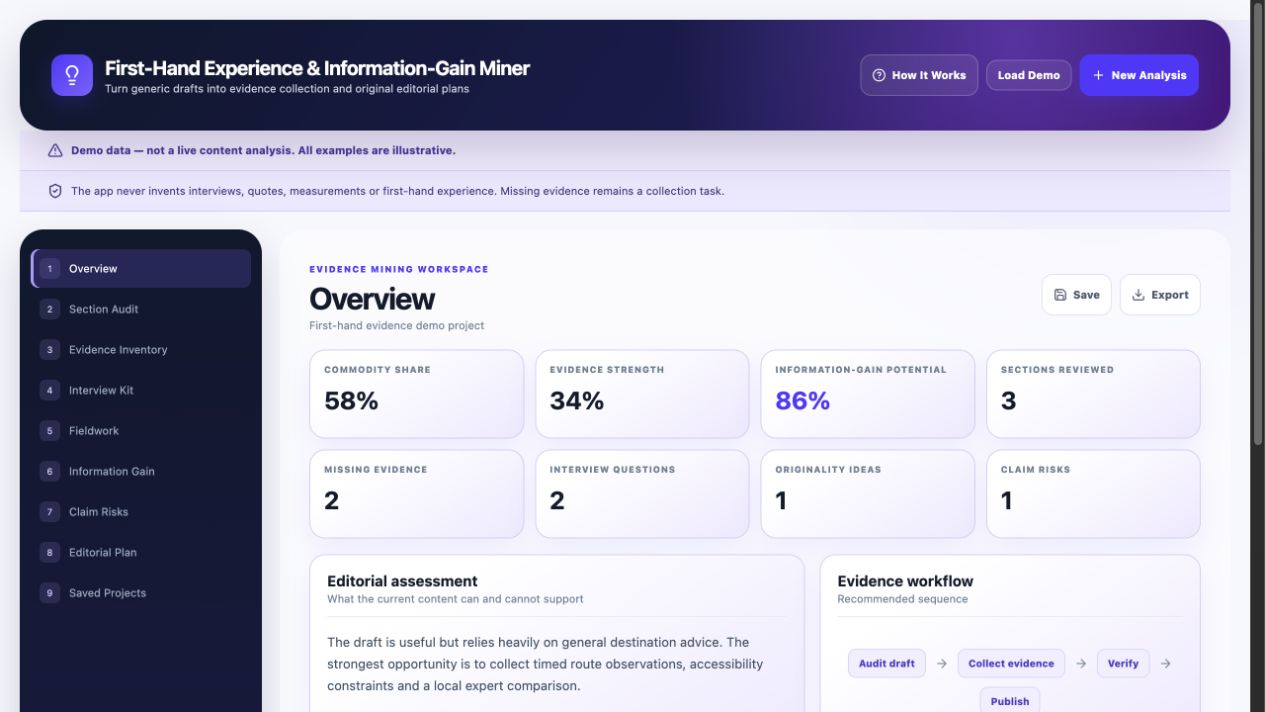Click the floppy disk icon in Save
This screenshot has height=712, width=1265.
tap(1060, 295)
